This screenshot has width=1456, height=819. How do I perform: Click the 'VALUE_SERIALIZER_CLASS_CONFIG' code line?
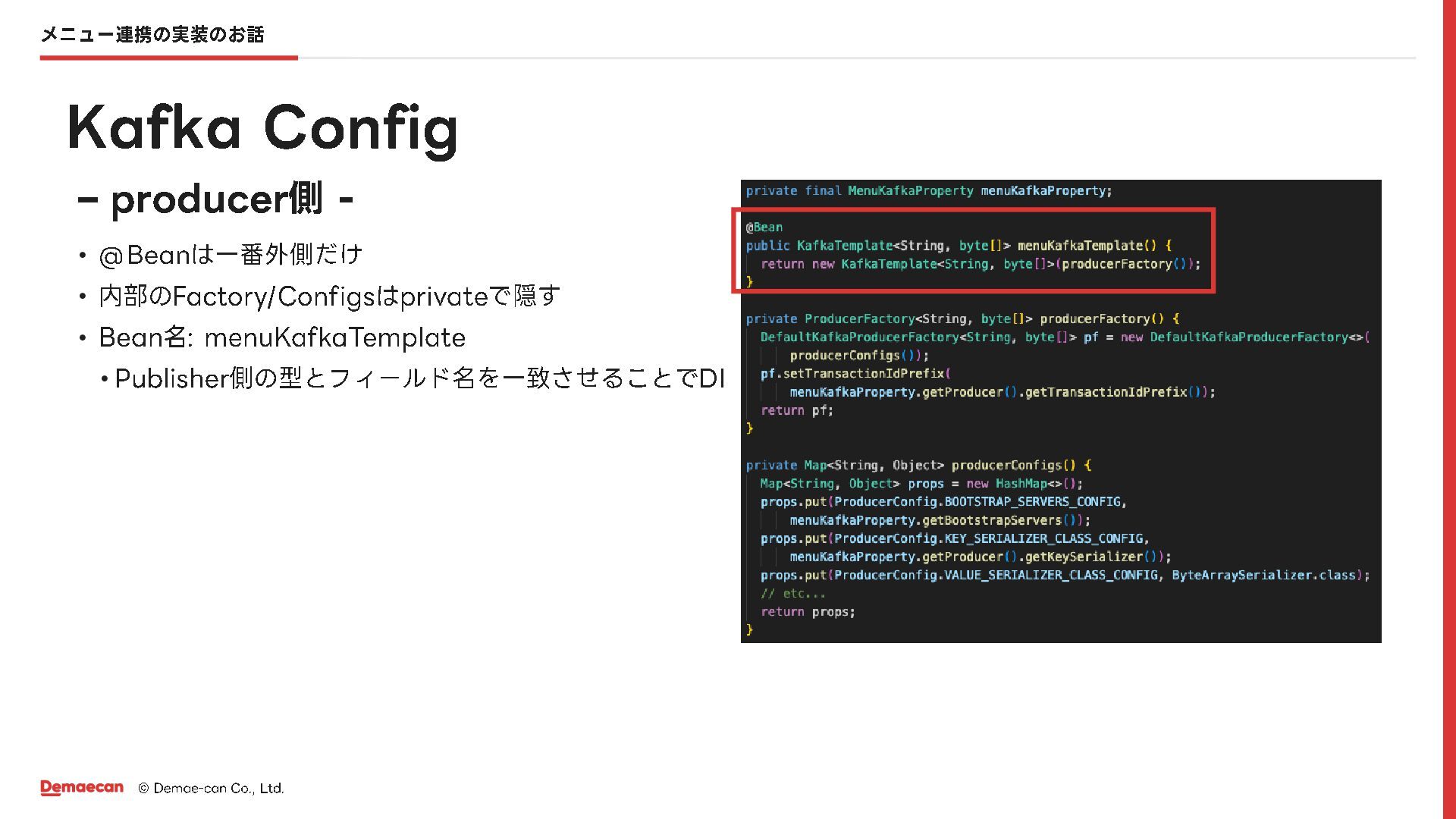click(1065, 576)
